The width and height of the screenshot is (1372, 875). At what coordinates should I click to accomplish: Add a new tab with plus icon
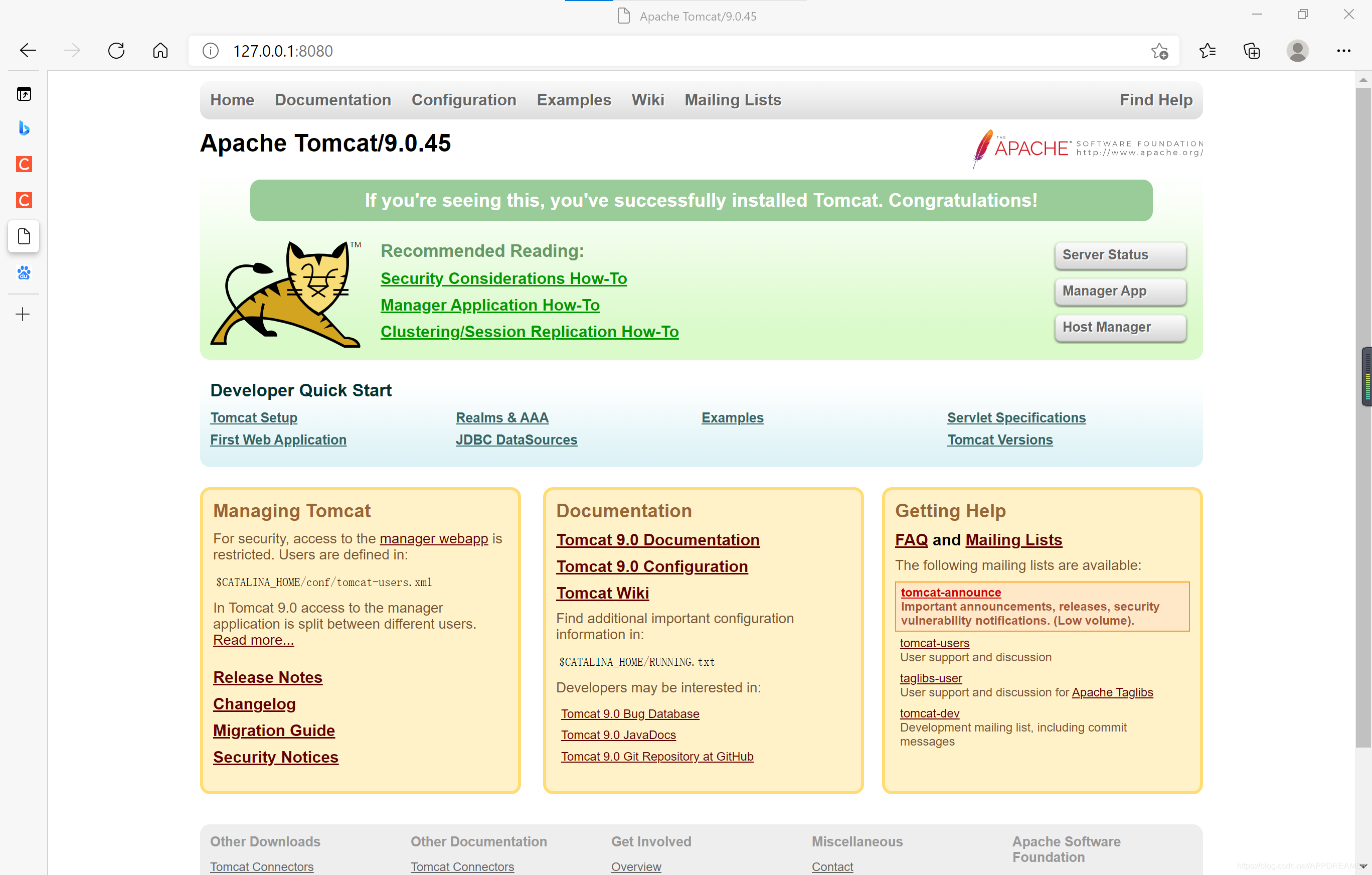coord(23,314)
